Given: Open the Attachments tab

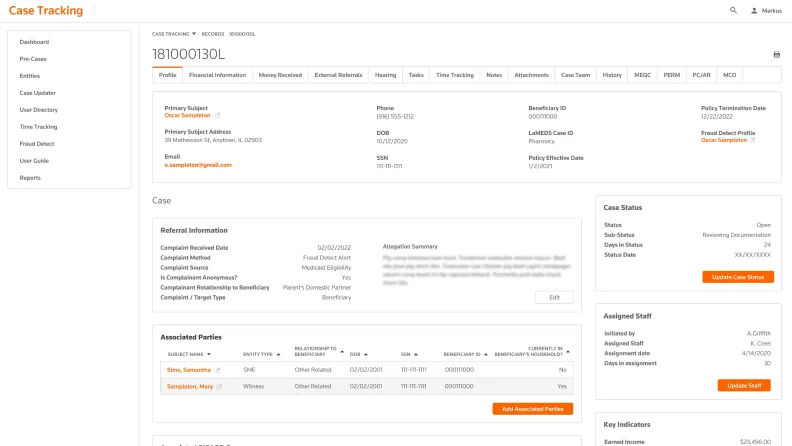Looking at the screenshot, I should pyautogui.click(x=531, y=75).
